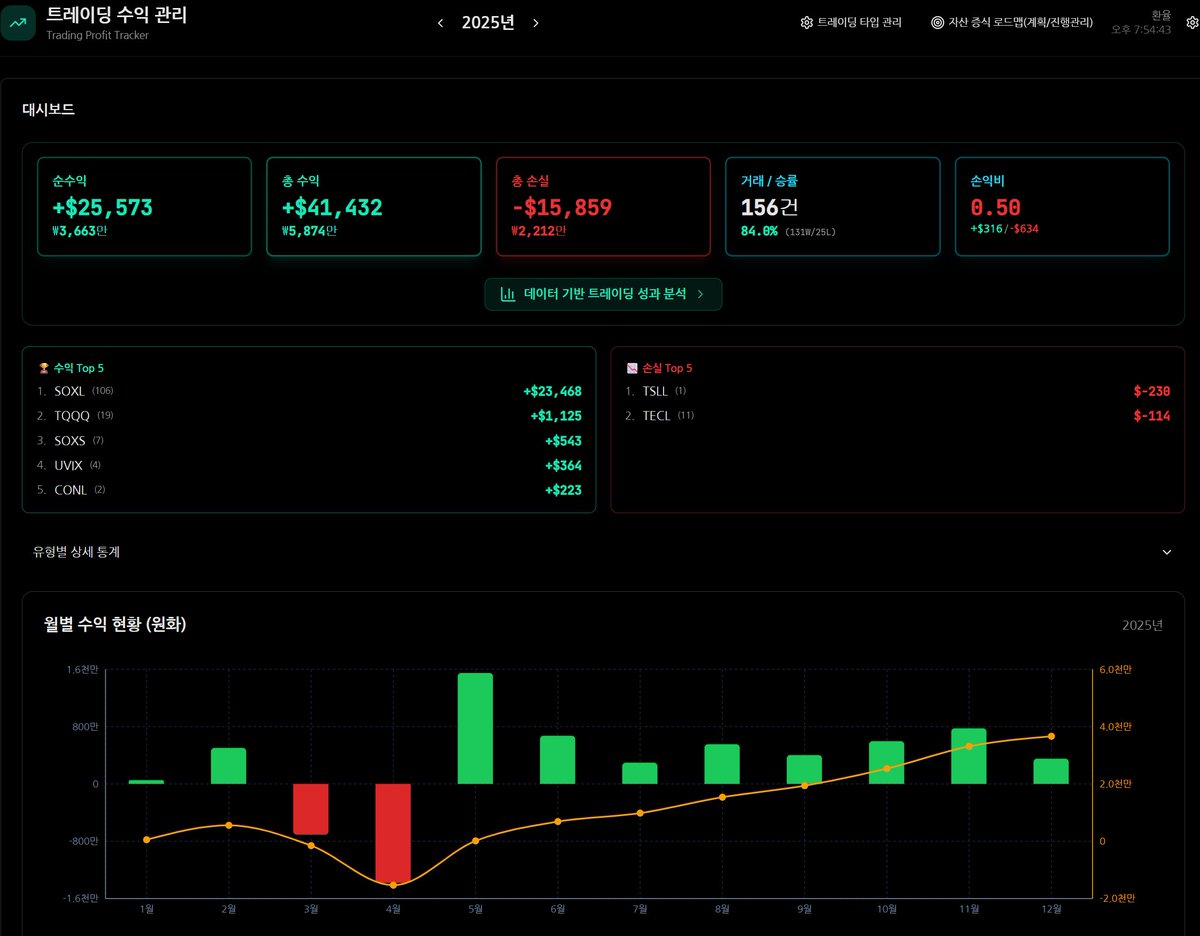The image size is (1200, 936).
Task: Select the 순수익 card
Action: tap(144, 206)
